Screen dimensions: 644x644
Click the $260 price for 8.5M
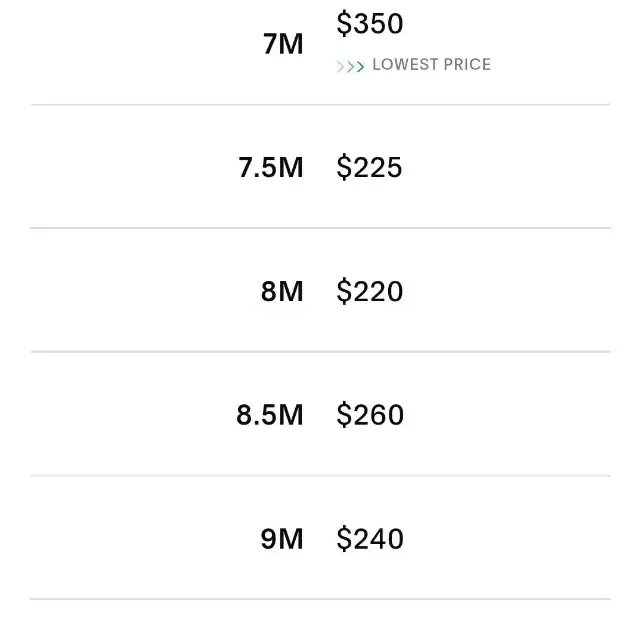[370, 415]
